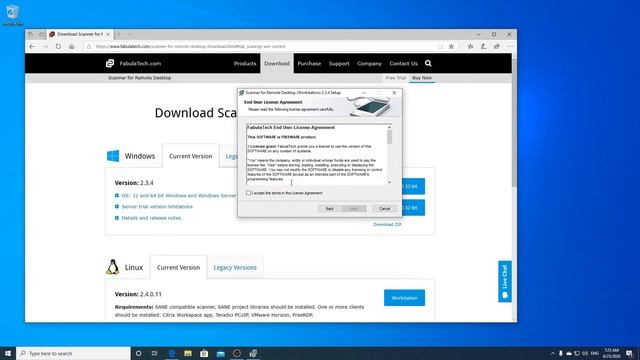The image size is (640, 360).
Task: Select Windows Current Version tab
Action: 191,156
